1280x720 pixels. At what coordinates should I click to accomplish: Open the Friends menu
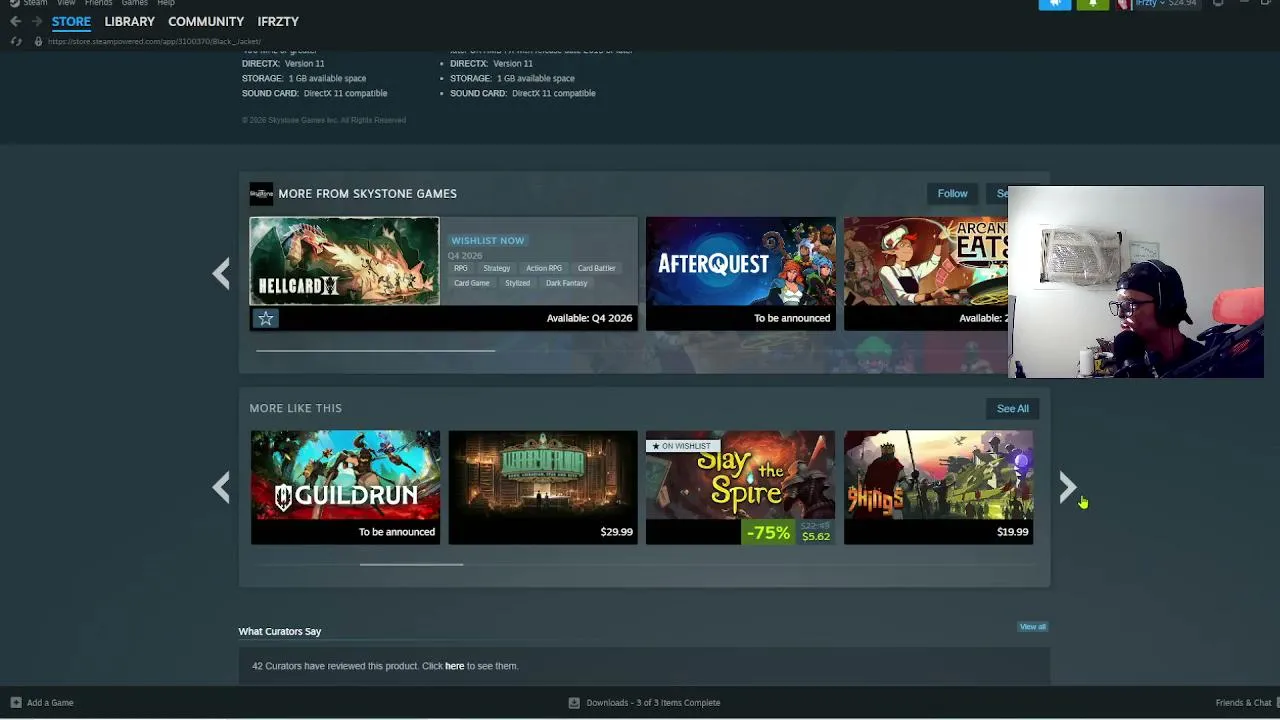point(98,3)
